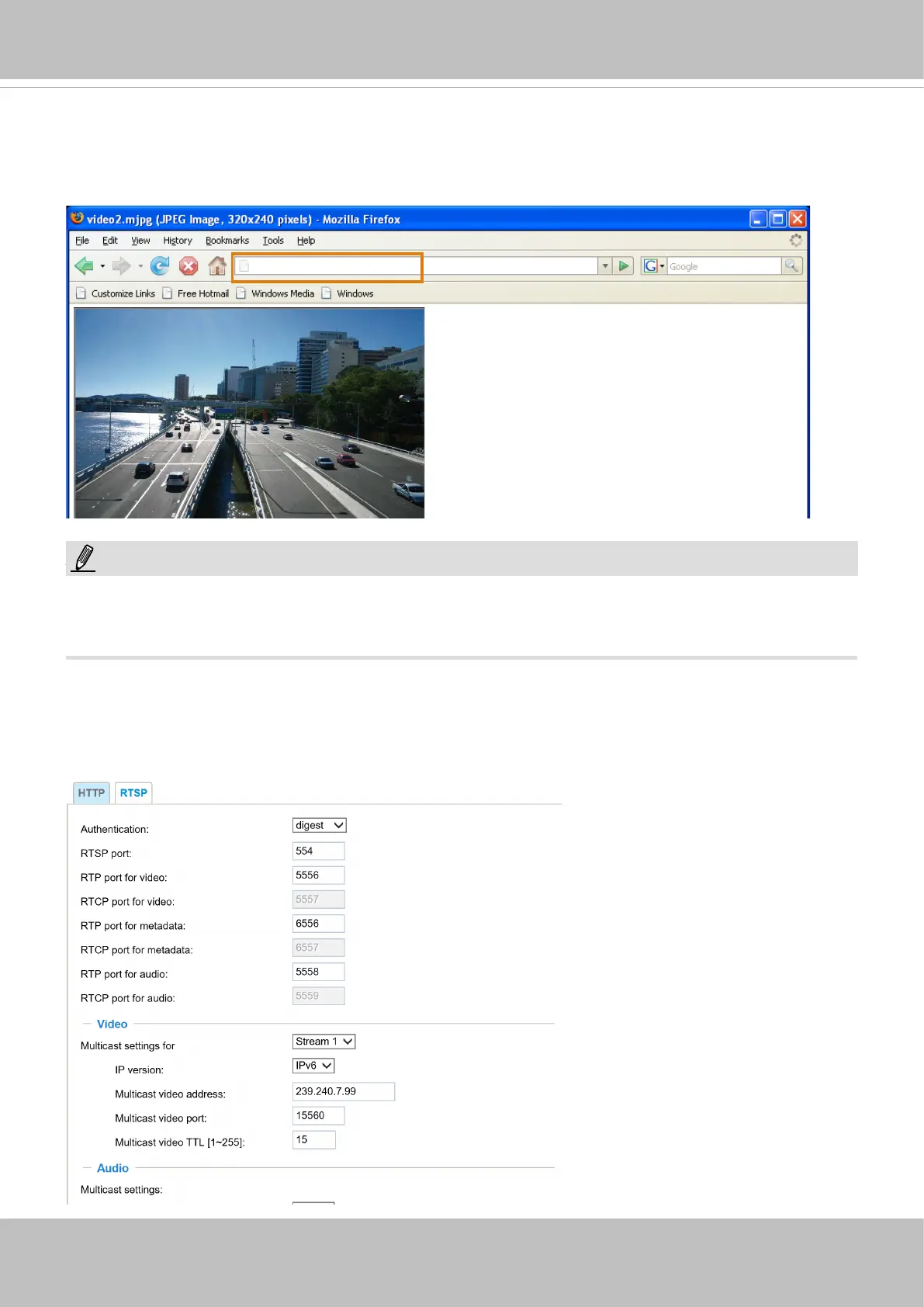Maximize the Firefox window
924x1307 pixels.
coord(777,219)
